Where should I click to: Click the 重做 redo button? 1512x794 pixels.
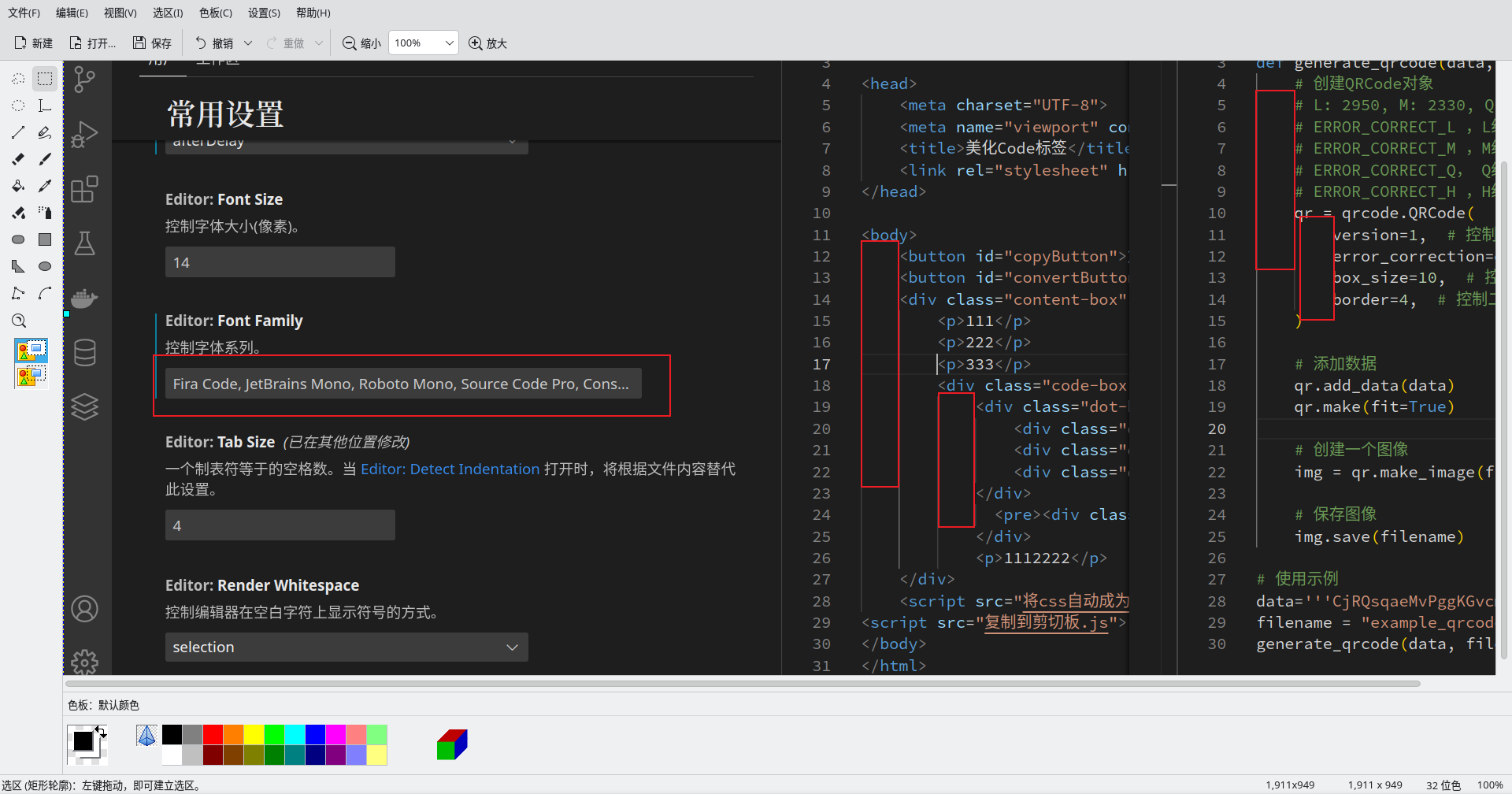(x=286, y=43)
